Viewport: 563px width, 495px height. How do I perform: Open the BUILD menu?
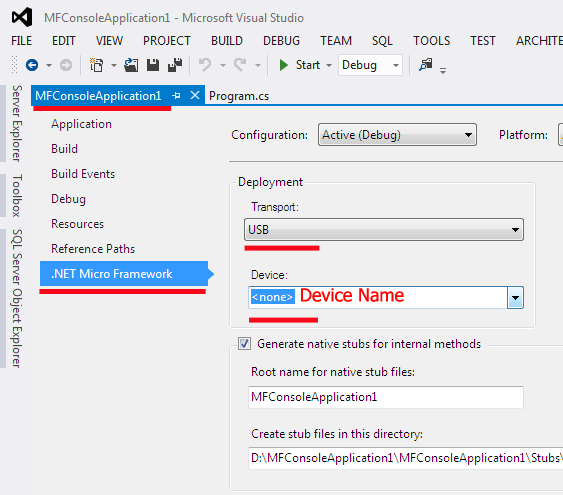coord(227,41)
